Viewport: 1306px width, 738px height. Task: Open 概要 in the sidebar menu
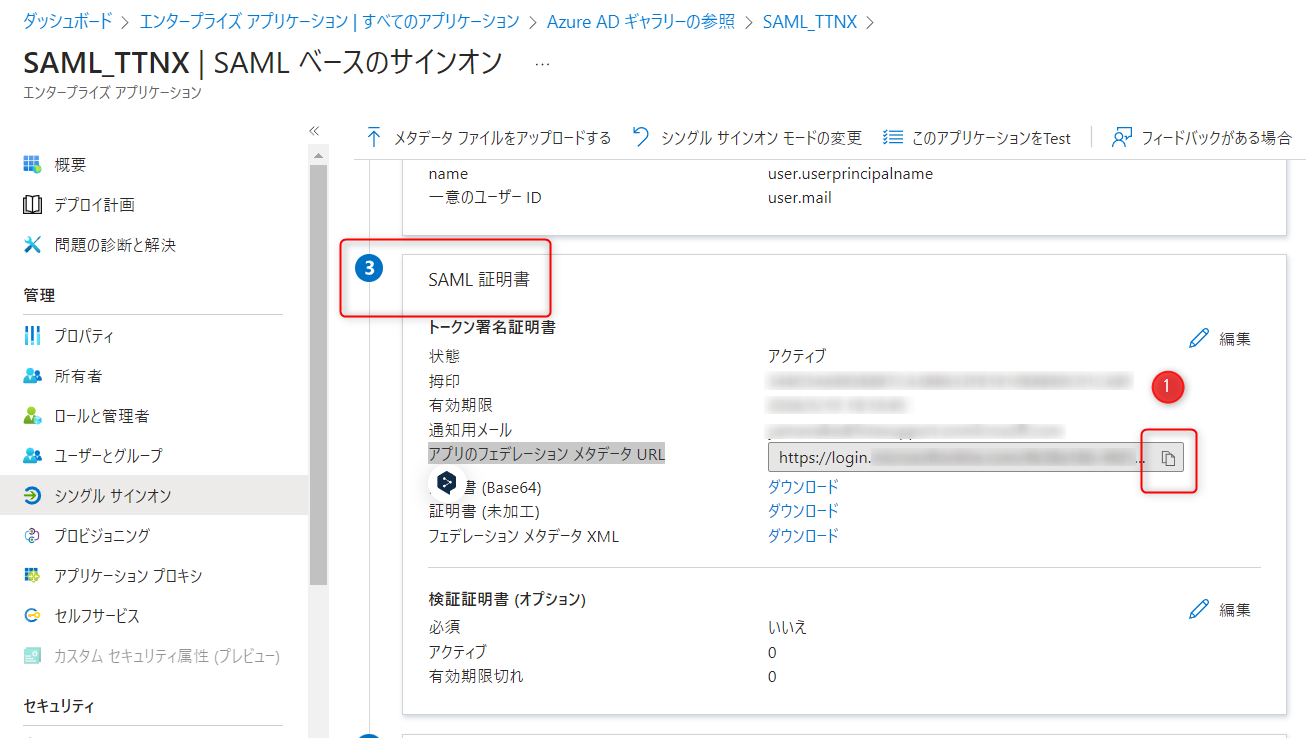pos(70,165)
